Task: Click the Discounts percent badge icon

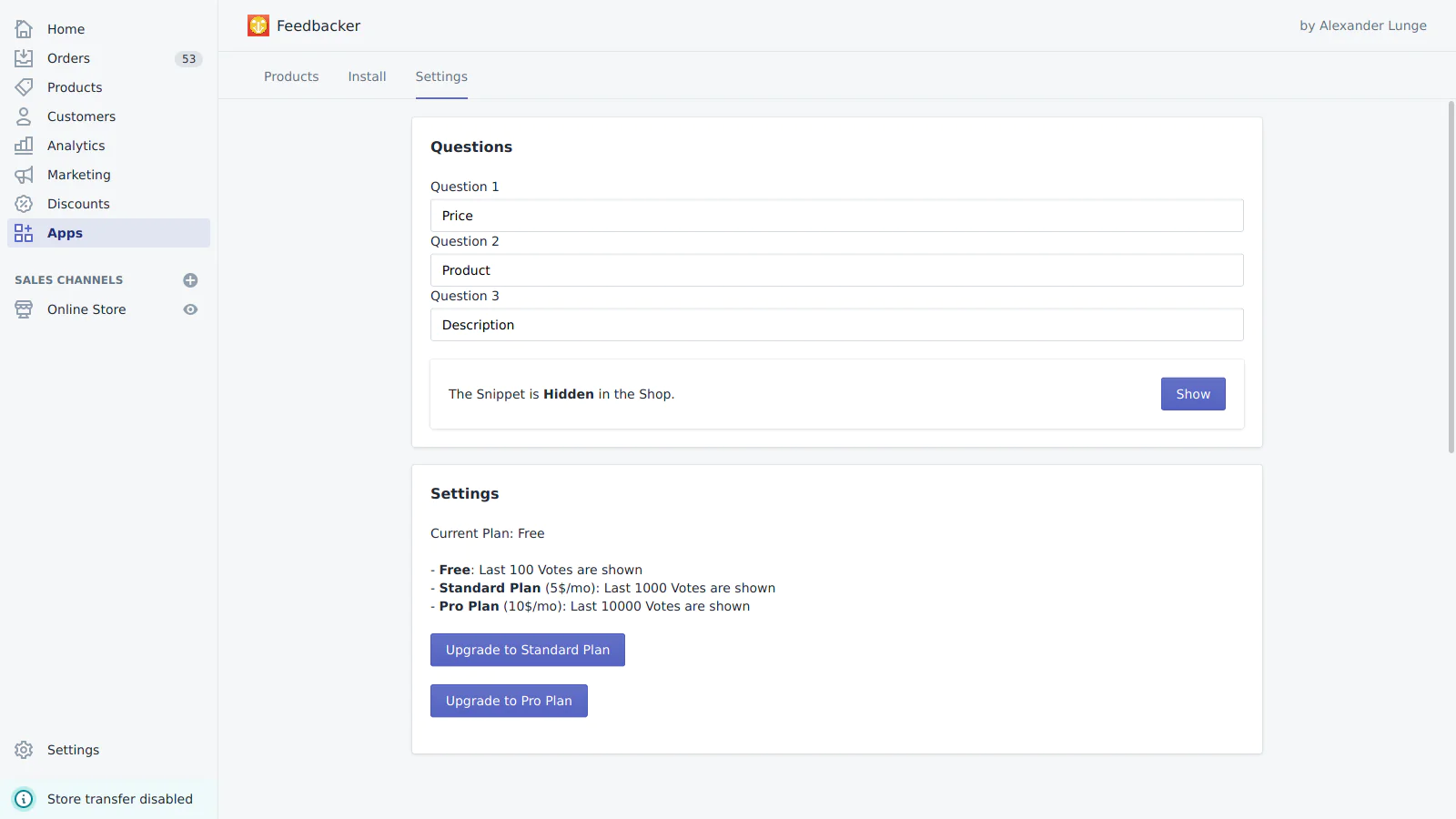Action: [24, 204]
